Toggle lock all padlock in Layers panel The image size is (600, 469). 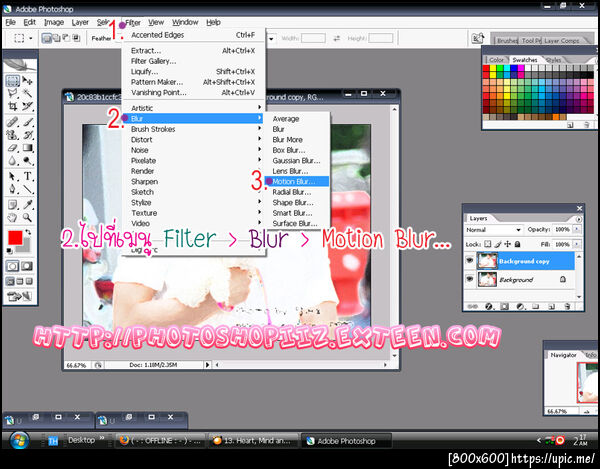[x=517, y=244]
